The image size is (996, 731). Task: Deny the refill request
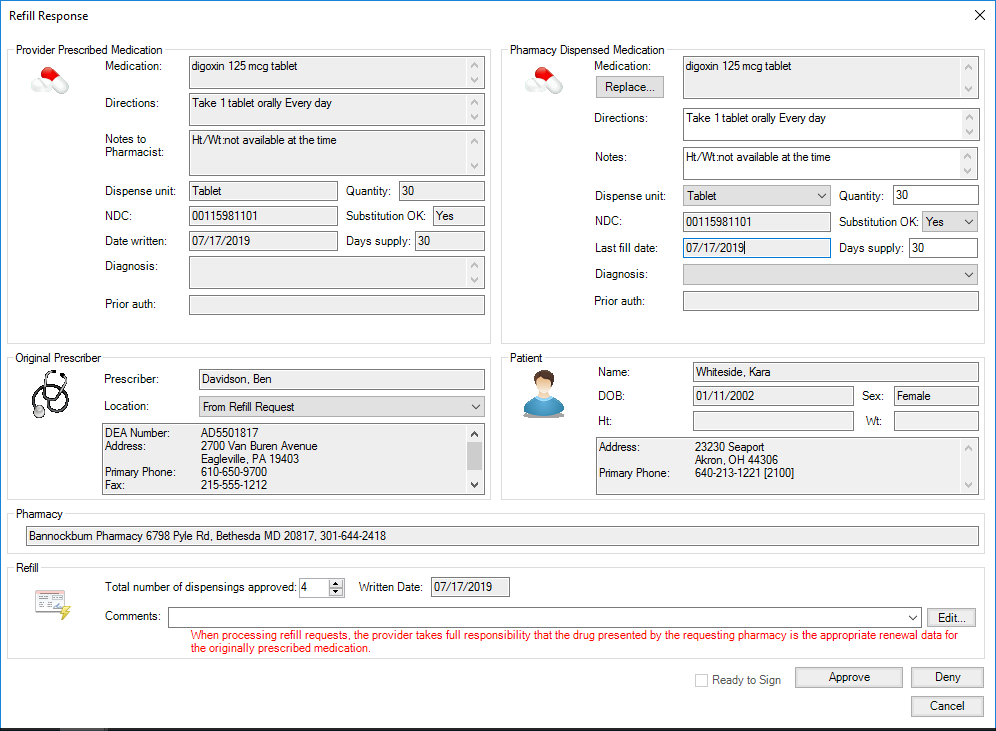947,678
